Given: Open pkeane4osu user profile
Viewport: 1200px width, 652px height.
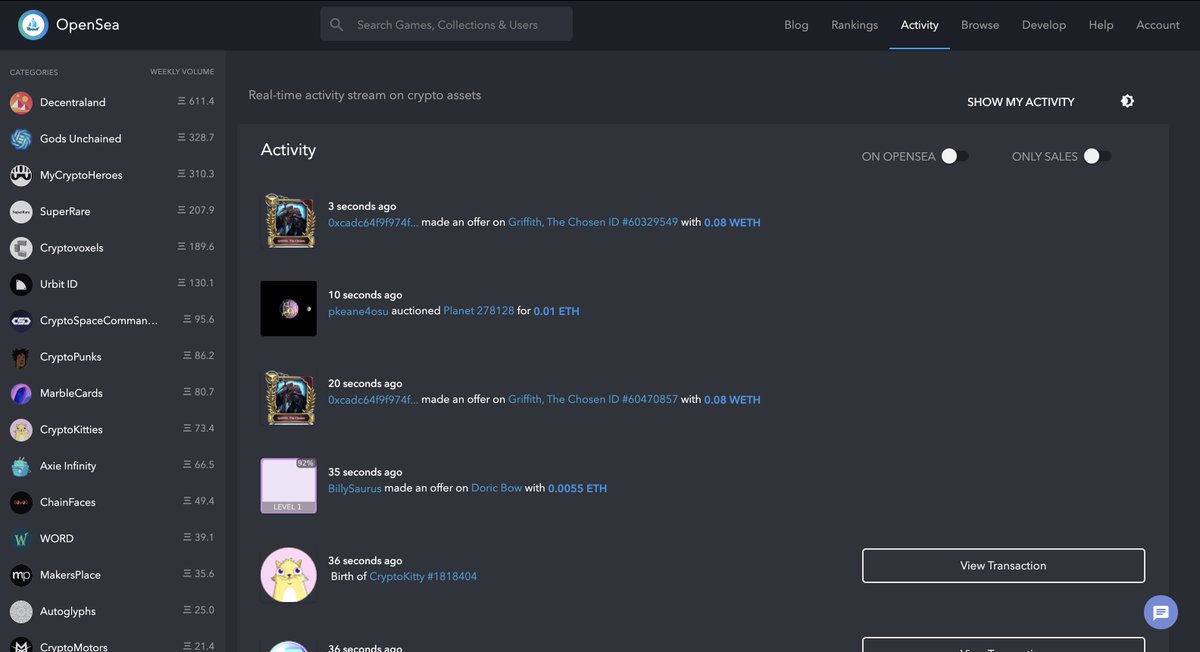Looking at the screenshot, I should [357, 311].
